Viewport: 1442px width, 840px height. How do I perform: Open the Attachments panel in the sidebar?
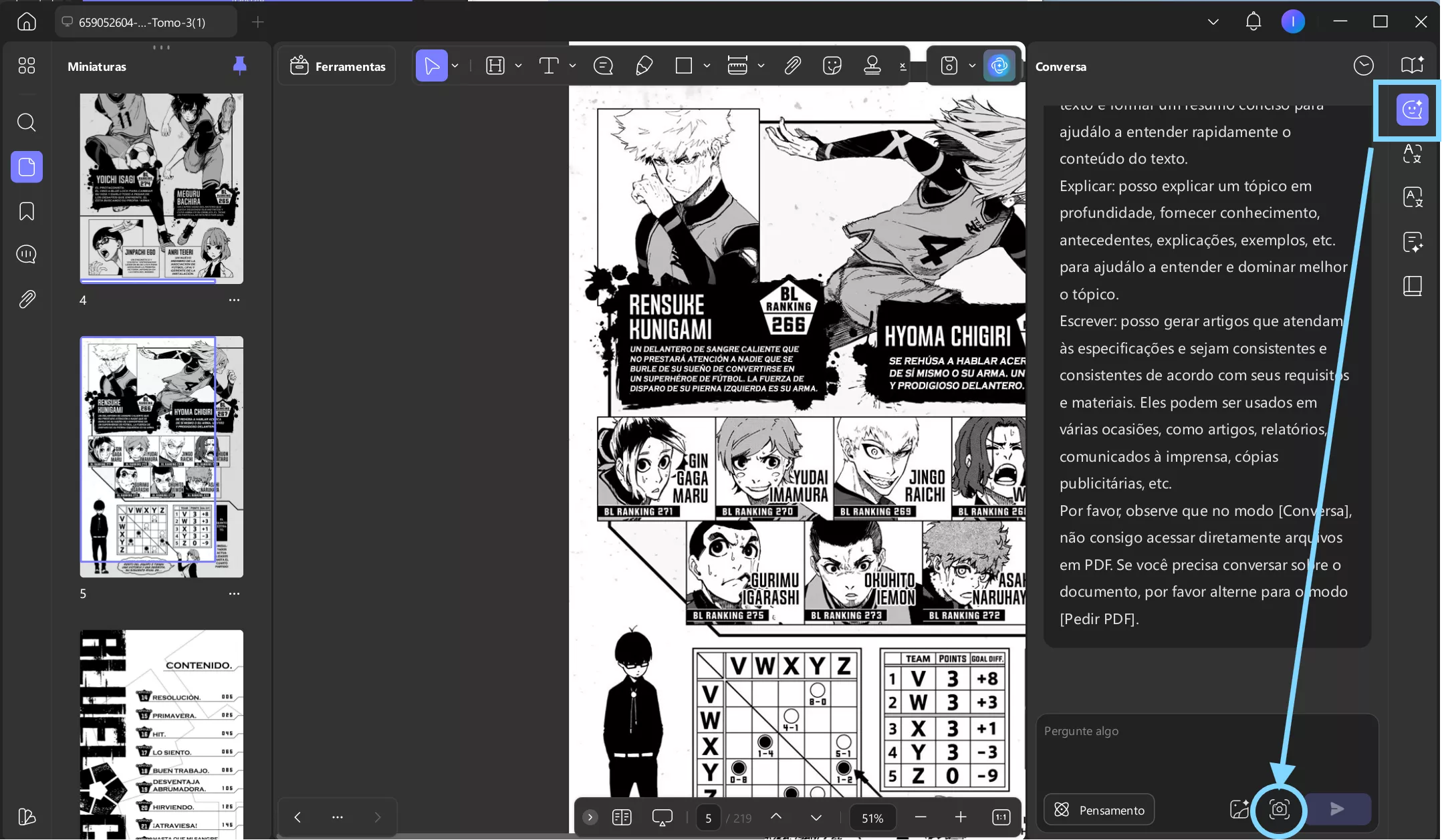coord(26,299)
